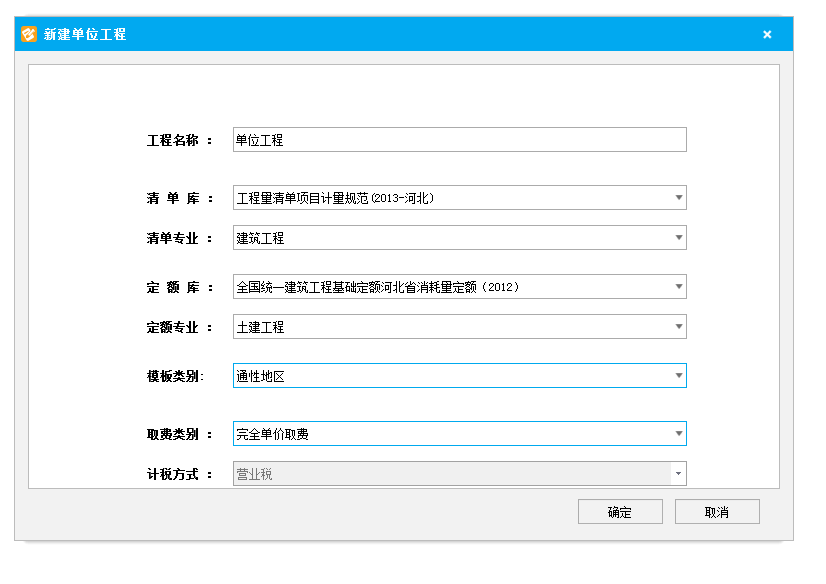Expand the 取费类别 dropdown arrow
The height and width of the screenshot is (584, 826).
(x=678, y=434)
